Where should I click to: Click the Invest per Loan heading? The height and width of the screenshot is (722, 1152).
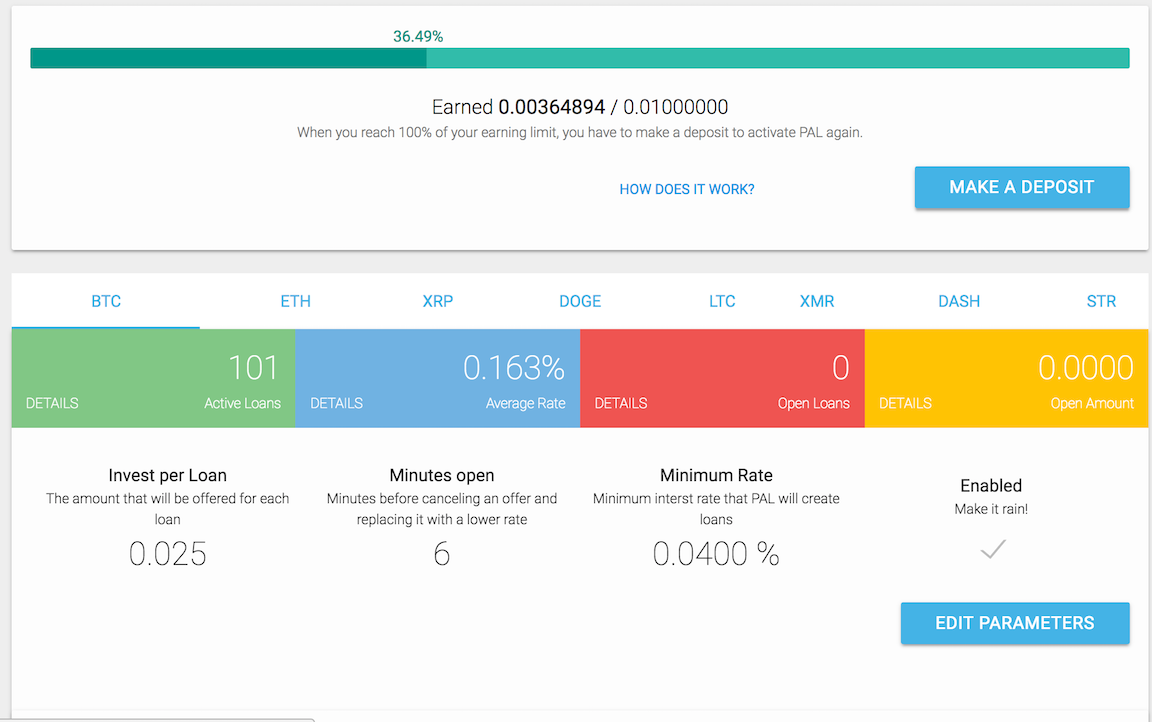(x=168, y=475)
